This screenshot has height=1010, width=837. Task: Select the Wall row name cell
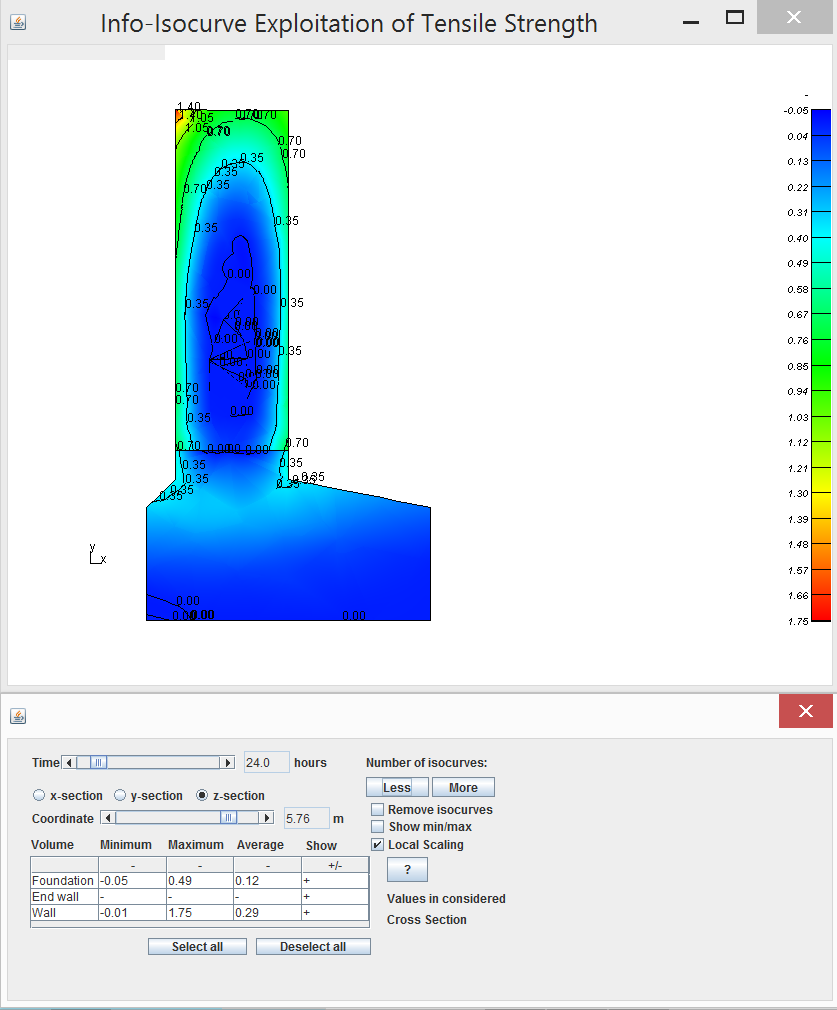click(x=64, y=913)
